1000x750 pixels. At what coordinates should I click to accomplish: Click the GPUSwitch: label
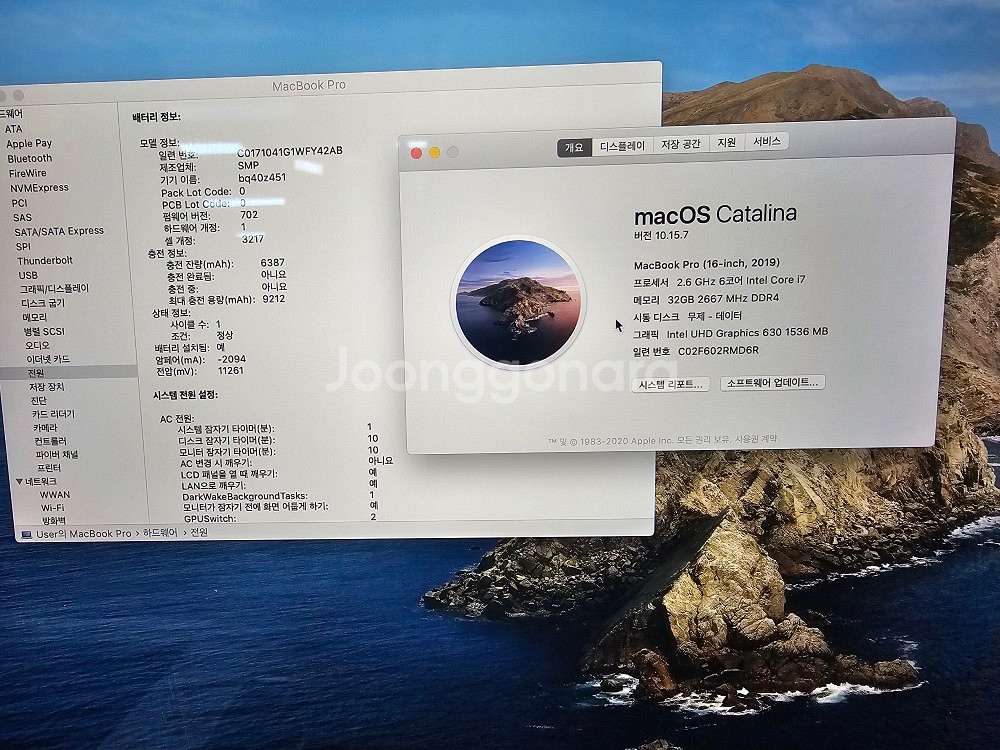[x=210, y=518]
